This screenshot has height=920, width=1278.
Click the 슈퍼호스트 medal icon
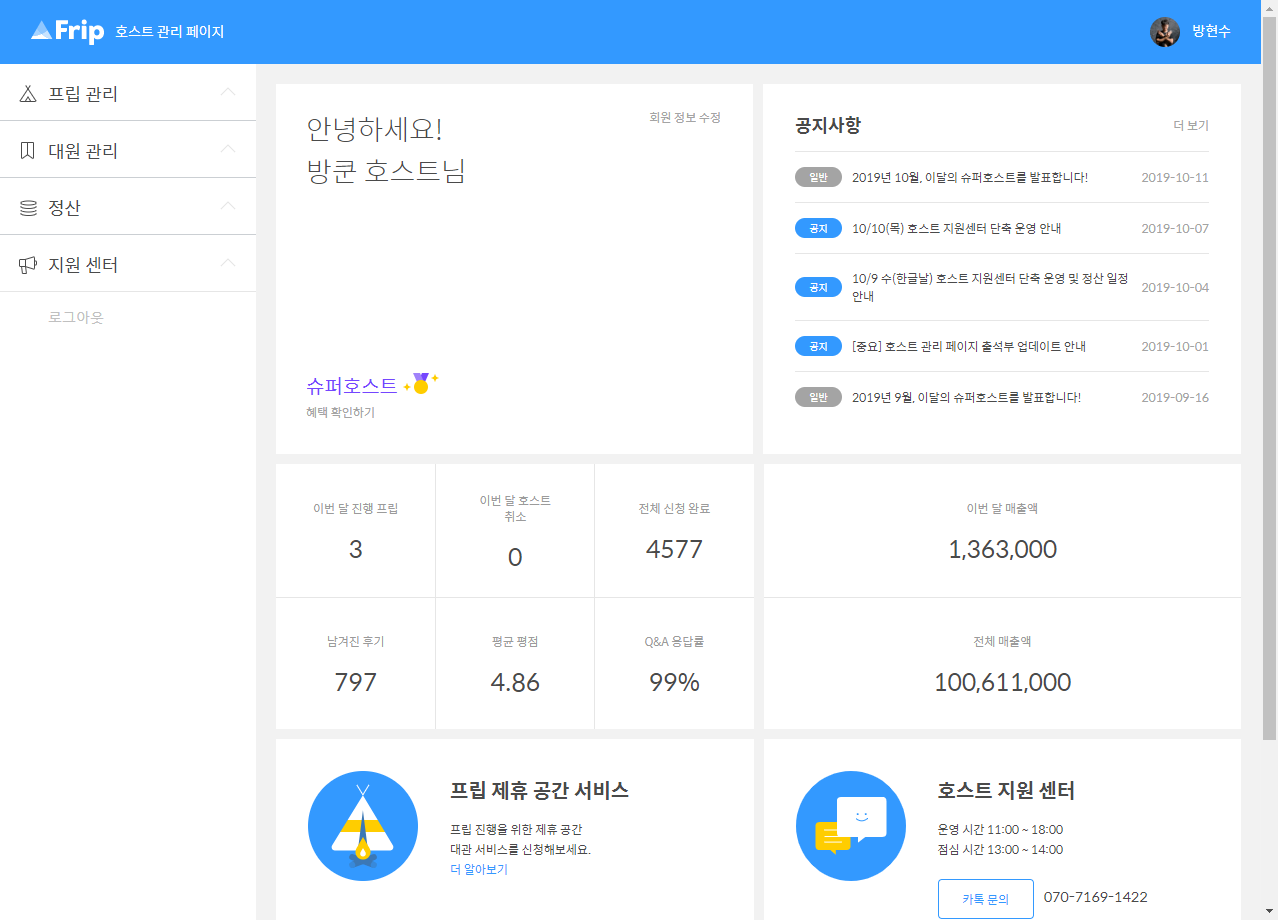[x=421, y=383]
